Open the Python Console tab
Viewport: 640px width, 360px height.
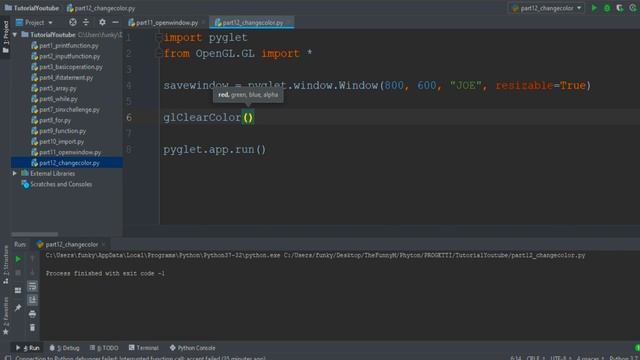192,348
